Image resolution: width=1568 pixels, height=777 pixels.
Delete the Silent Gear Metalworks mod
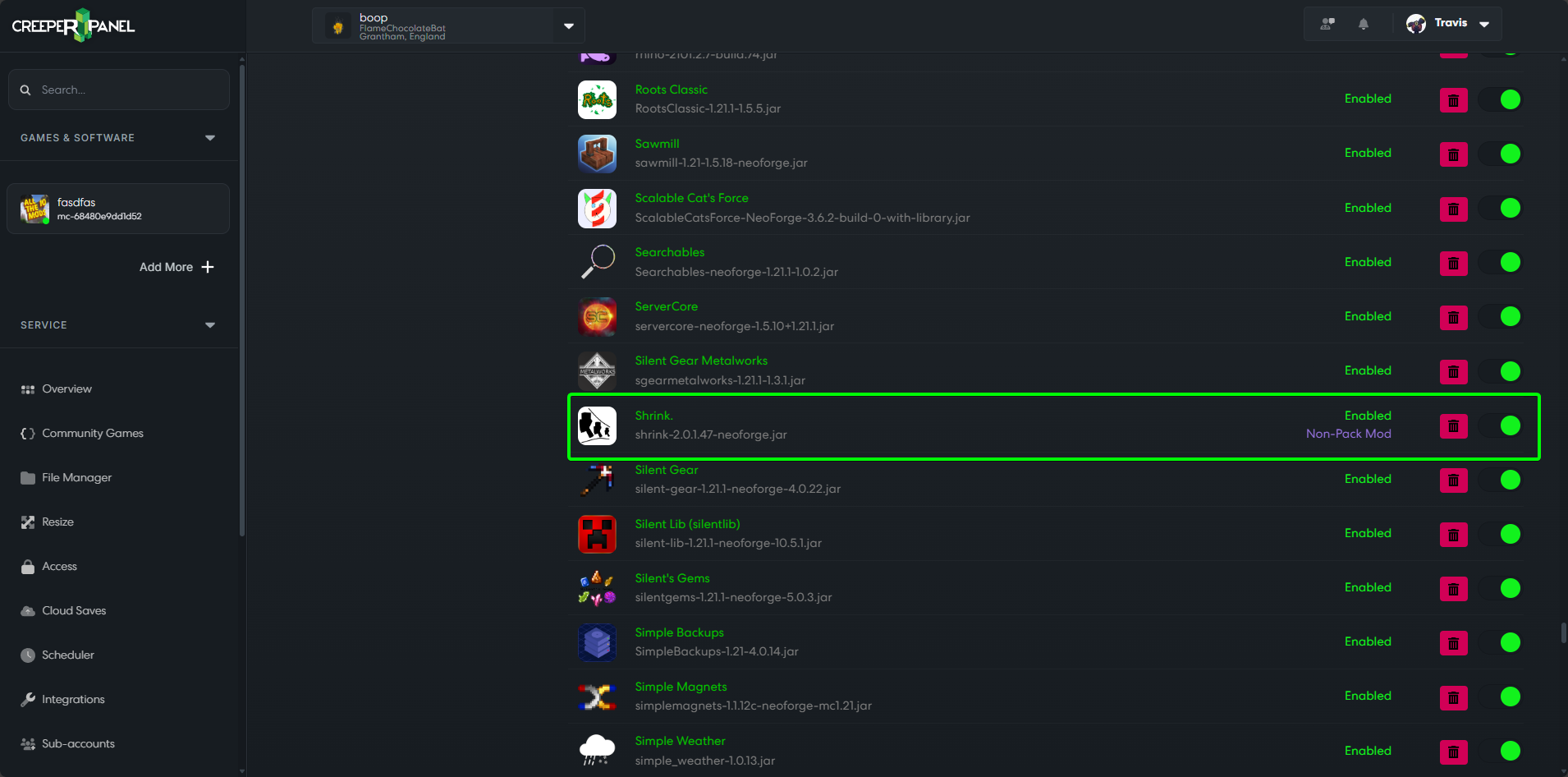[1453, 371]
